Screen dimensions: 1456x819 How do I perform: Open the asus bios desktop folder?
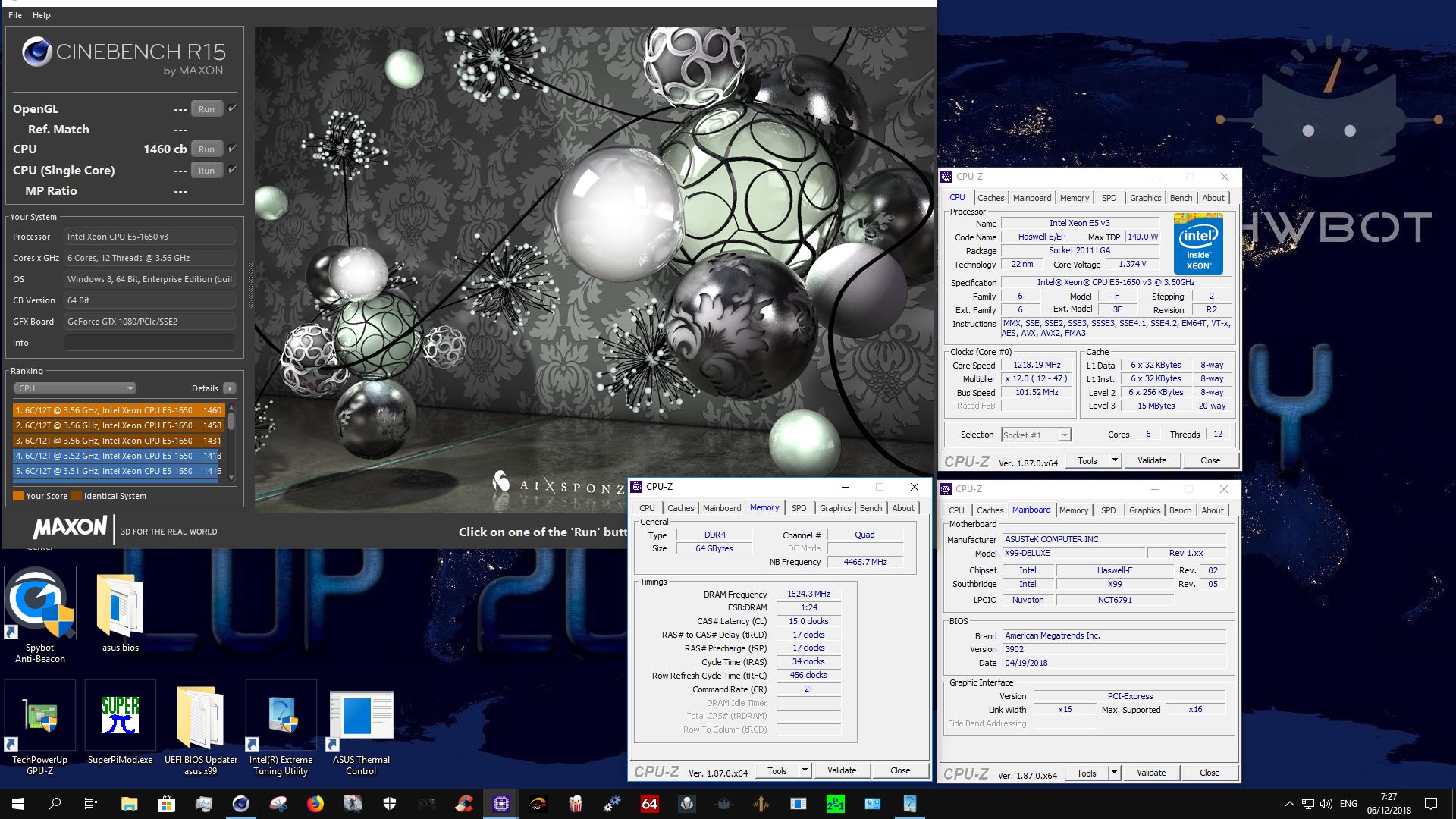coord(120,613)
